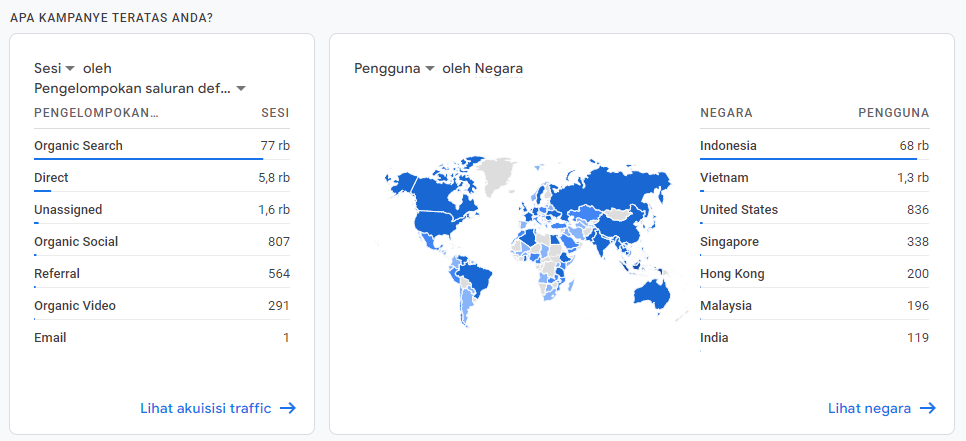Select the Unassigned channel row
The image size is (966, 441).
[x=162, y=209]
